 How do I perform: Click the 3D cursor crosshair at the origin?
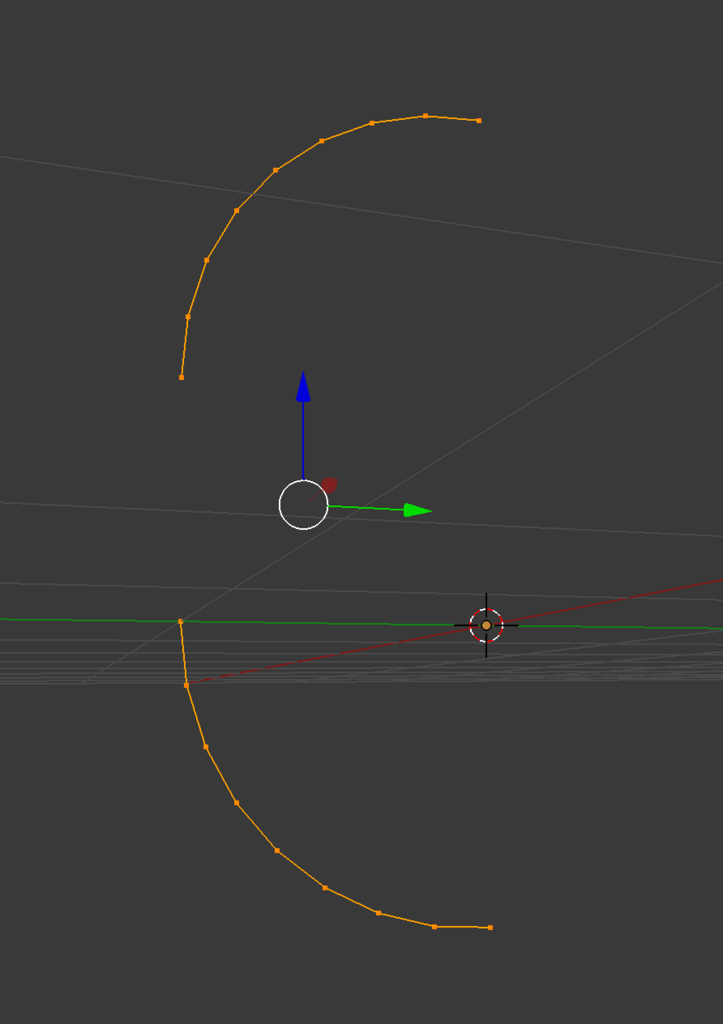point(486,626)
